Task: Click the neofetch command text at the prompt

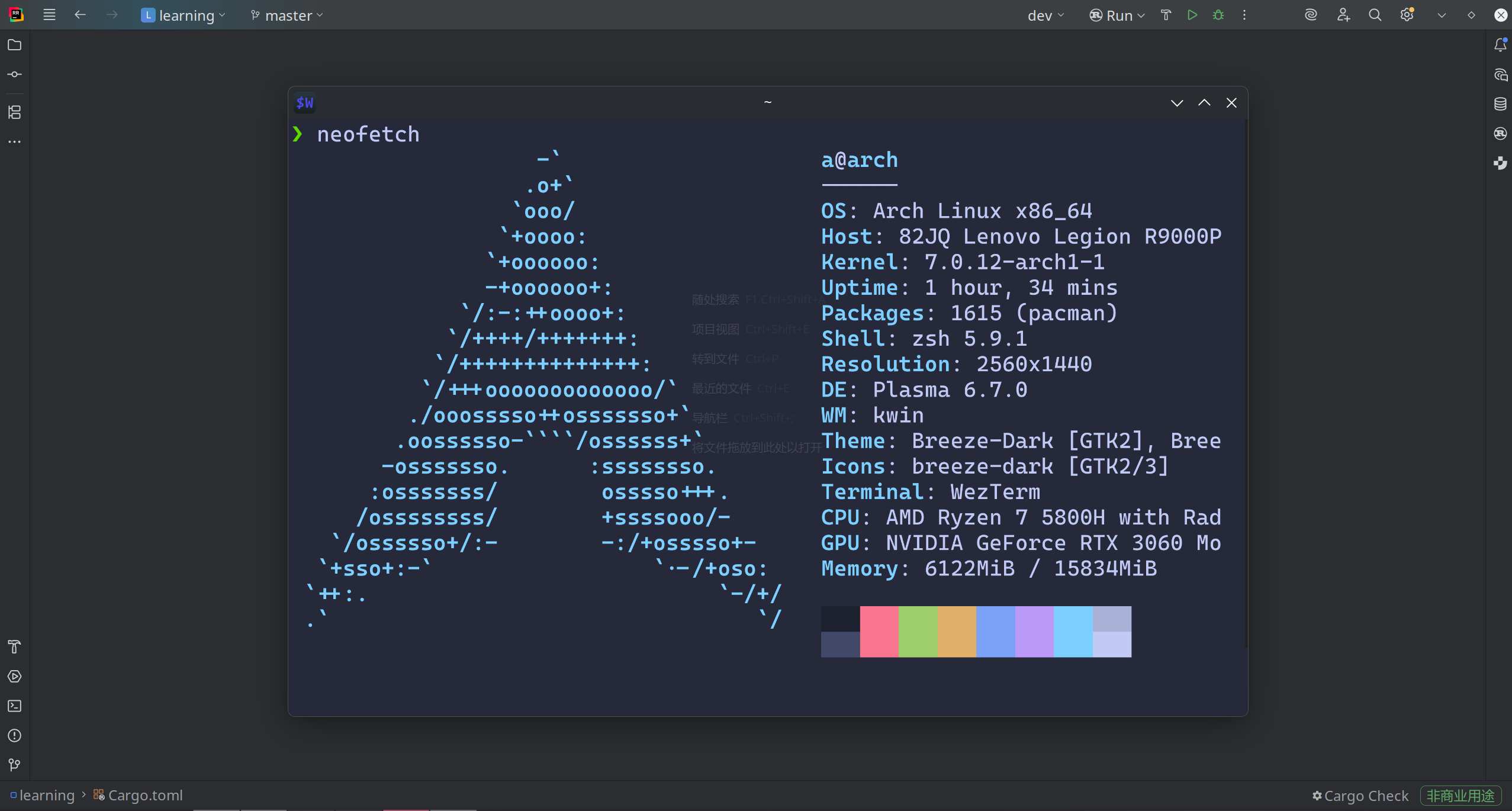Action: pyautogui.click(x=368, y=134)
